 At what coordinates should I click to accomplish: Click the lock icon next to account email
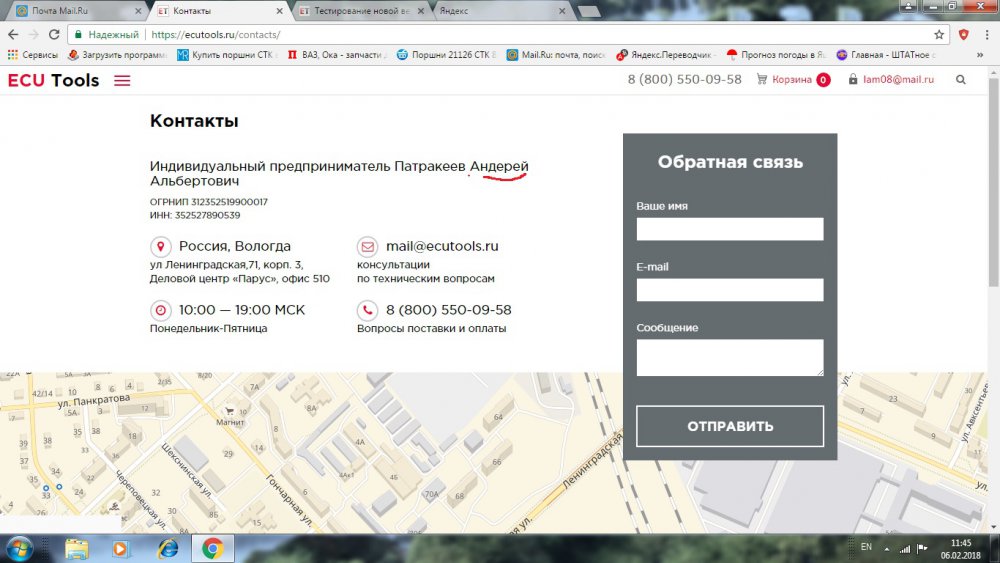tap(853, 80)
